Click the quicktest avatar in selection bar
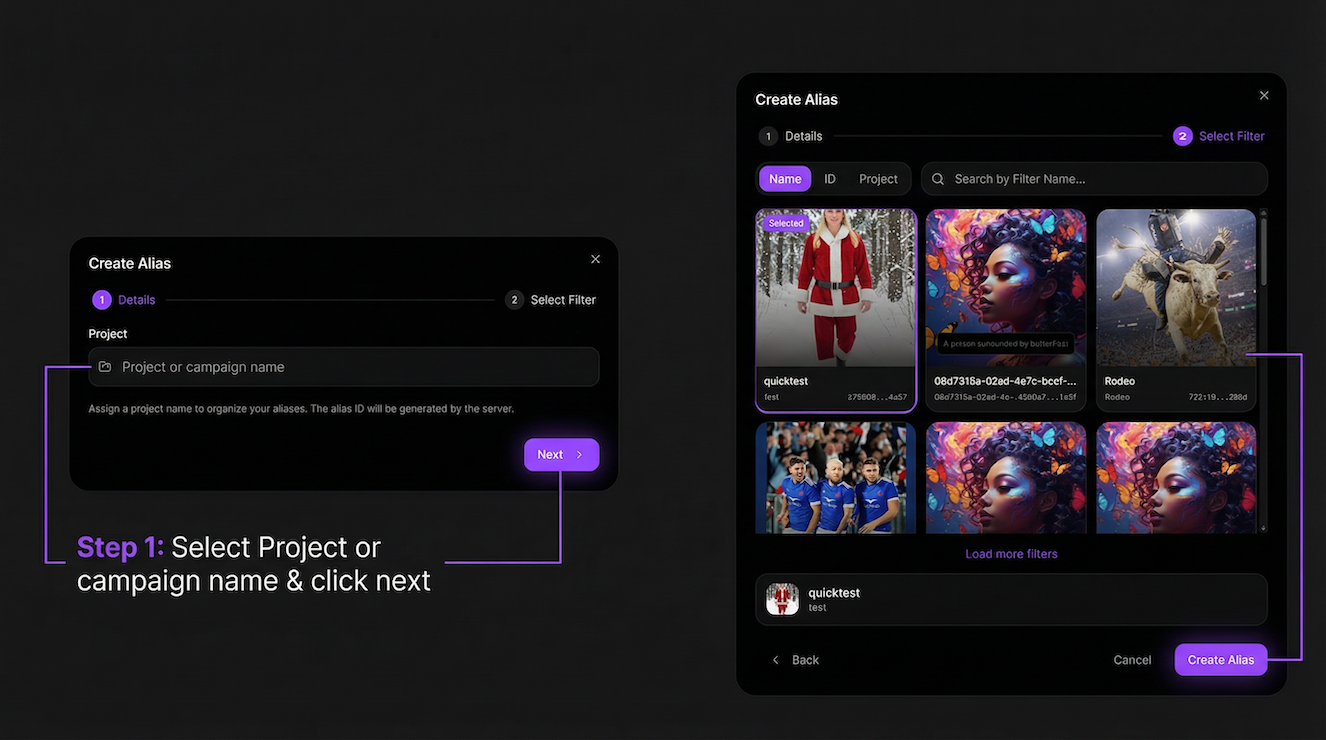 click(782, 599)
